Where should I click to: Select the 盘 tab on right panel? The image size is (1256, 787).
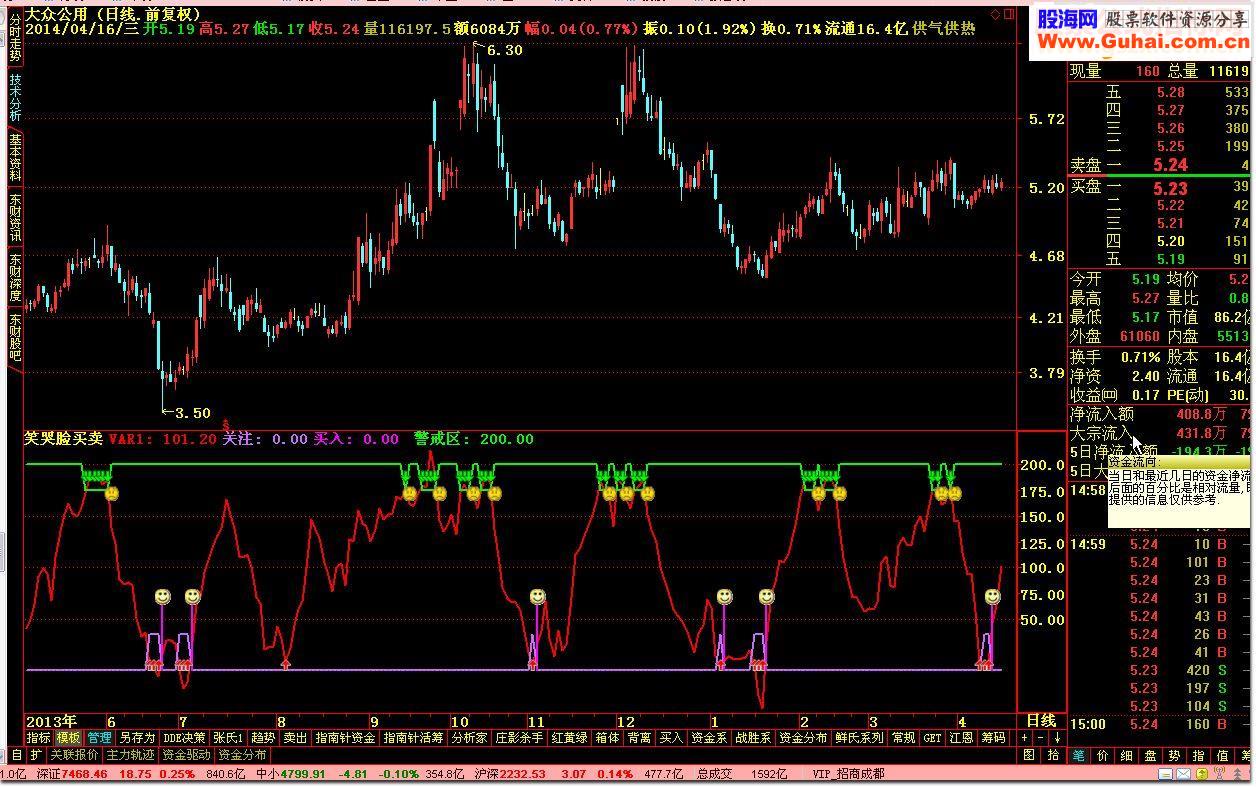(x=1151, y=756)
